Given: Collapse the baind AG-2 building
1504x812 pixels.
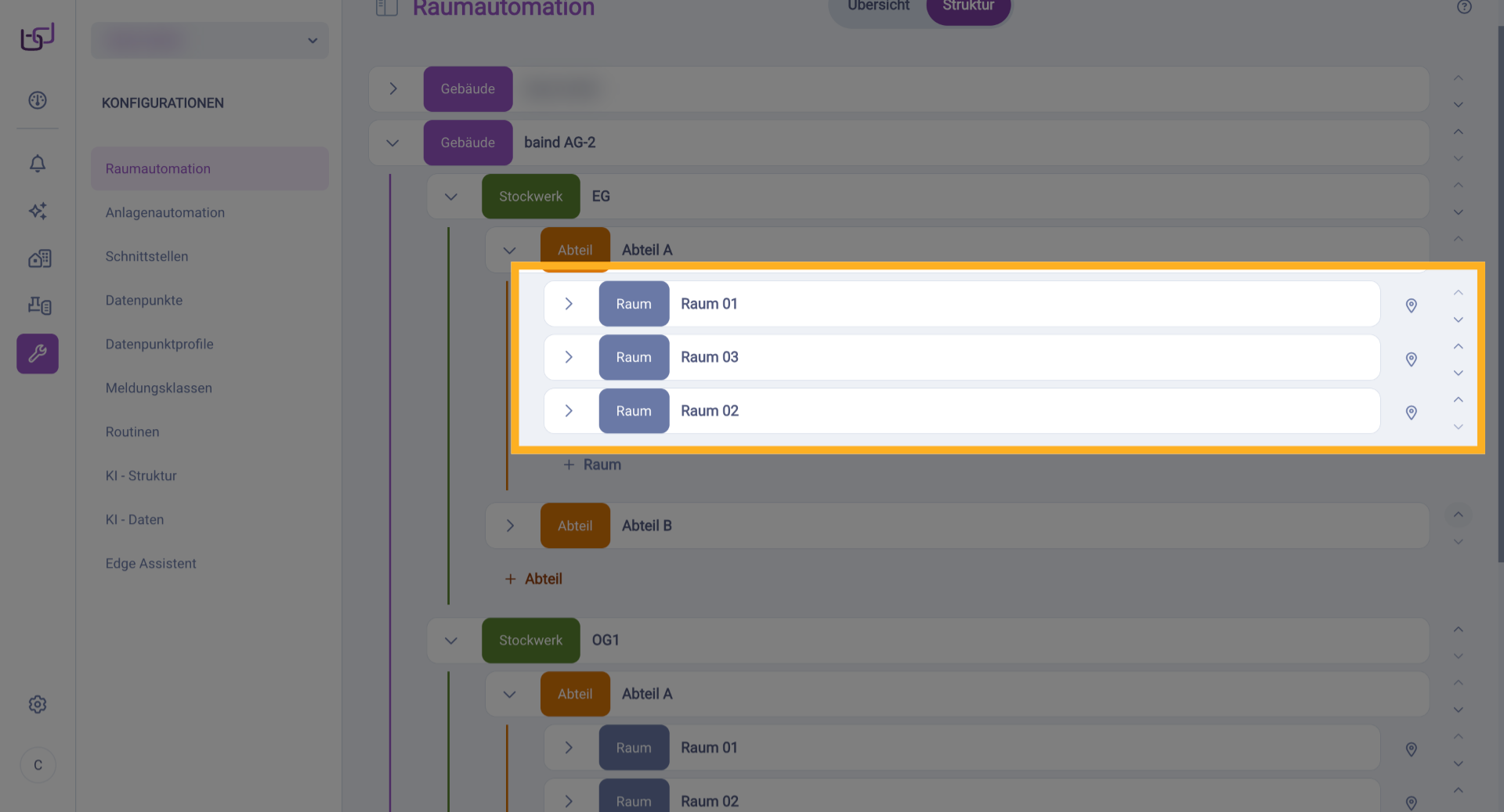Looking at the screenshot, I should pyautogui.click(x=393, y=143).
